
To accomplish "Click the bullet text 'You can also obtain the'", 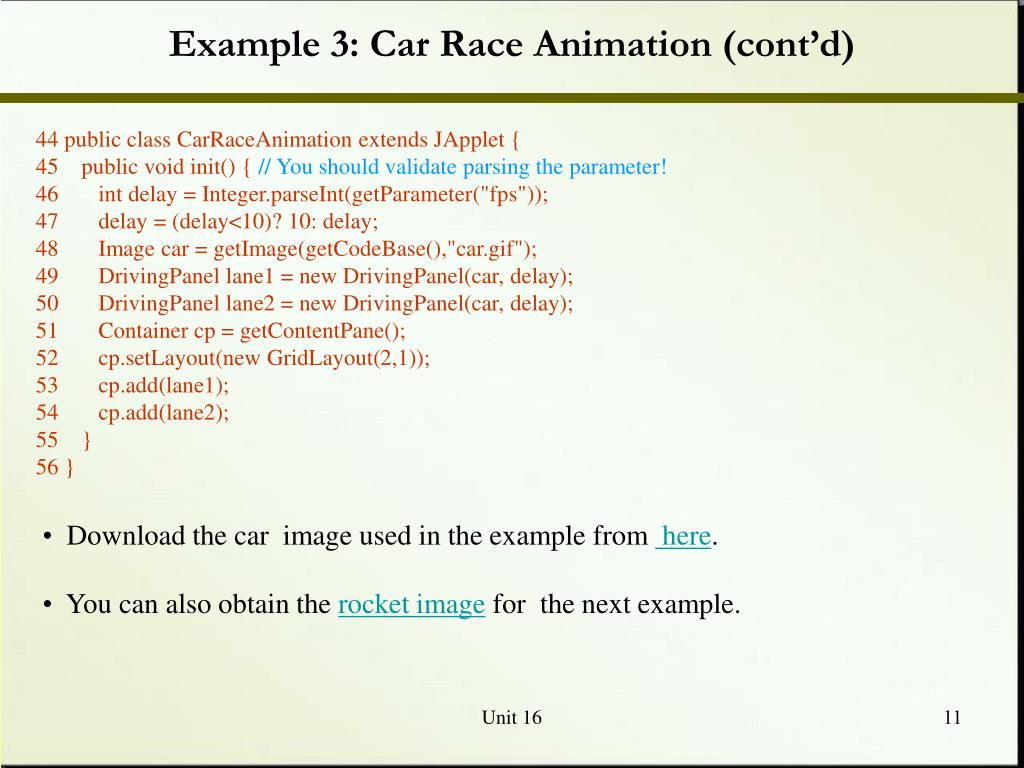I will pyautogui.click(x=199, y=604).
